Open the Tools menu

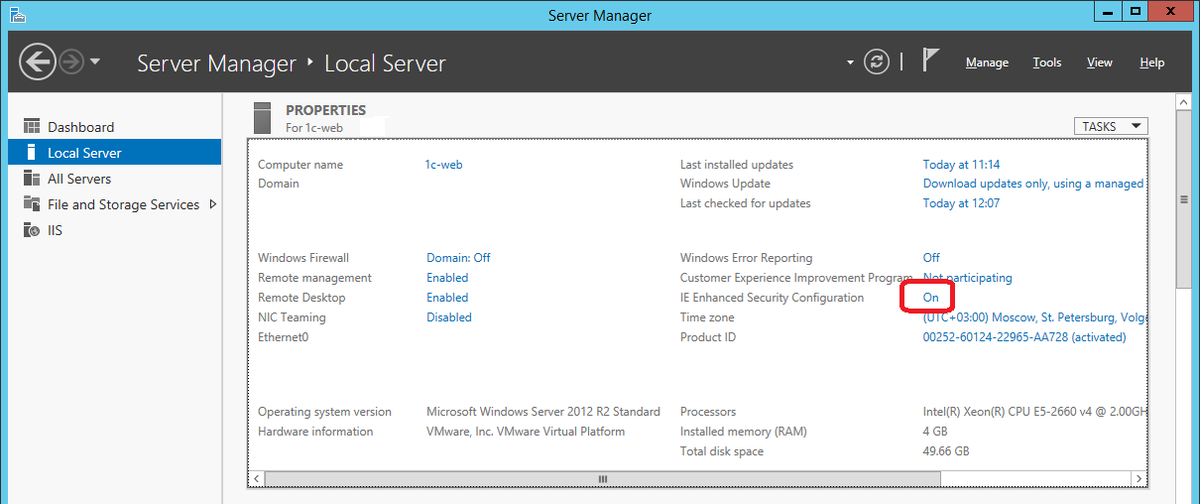coord(1047,62)
